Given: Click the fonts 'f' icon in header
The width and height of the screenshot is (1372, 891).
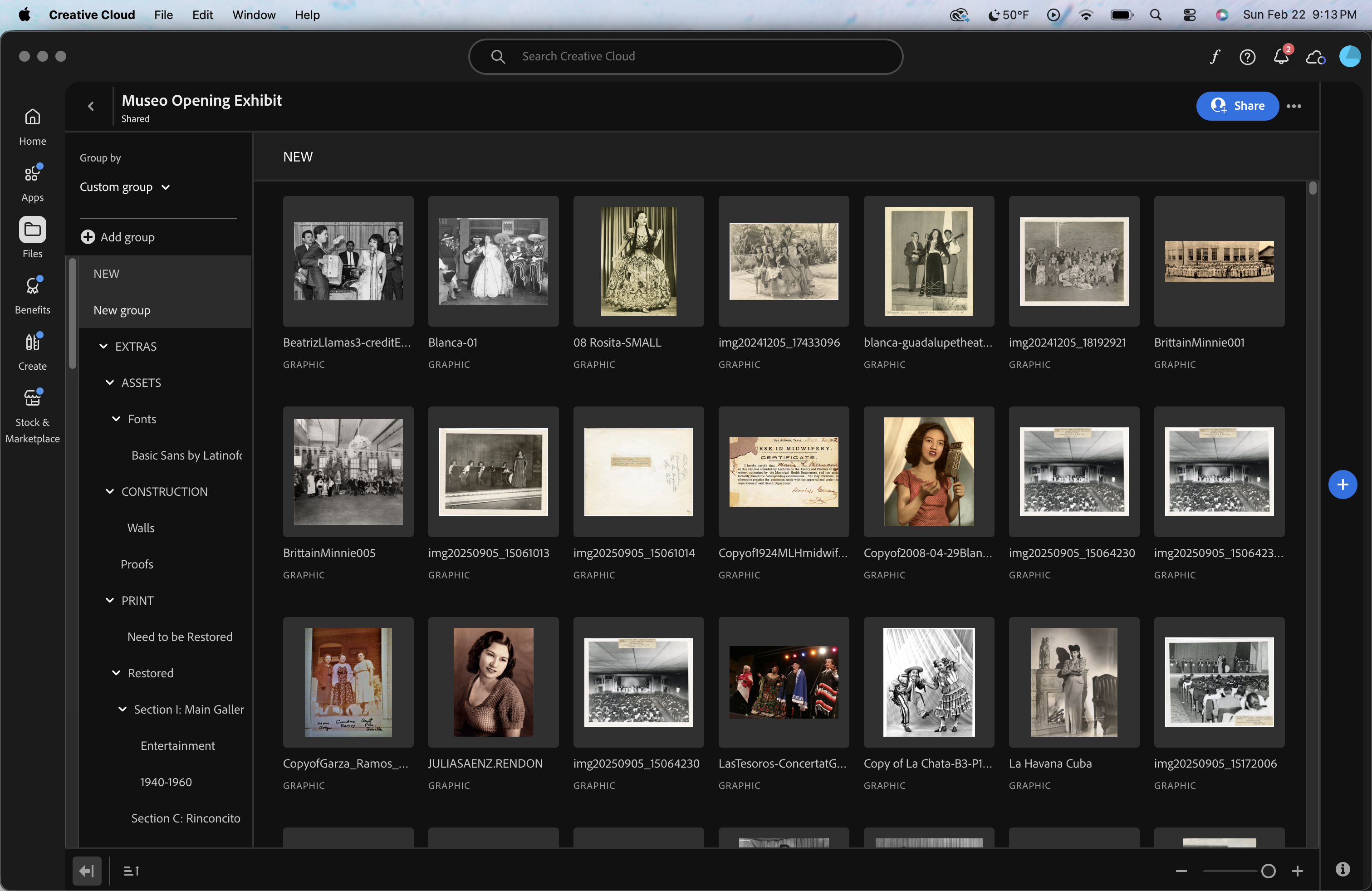Looking at the screenshot, I should click(x=1215, y=56).
